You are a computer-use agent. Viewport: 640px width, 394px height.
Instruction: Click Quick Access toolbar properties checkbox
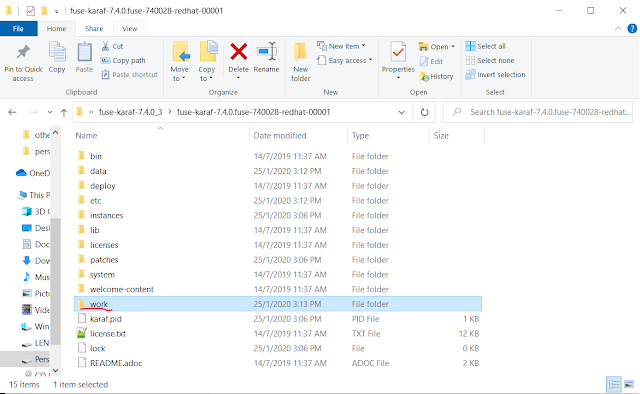coord(31,11)
